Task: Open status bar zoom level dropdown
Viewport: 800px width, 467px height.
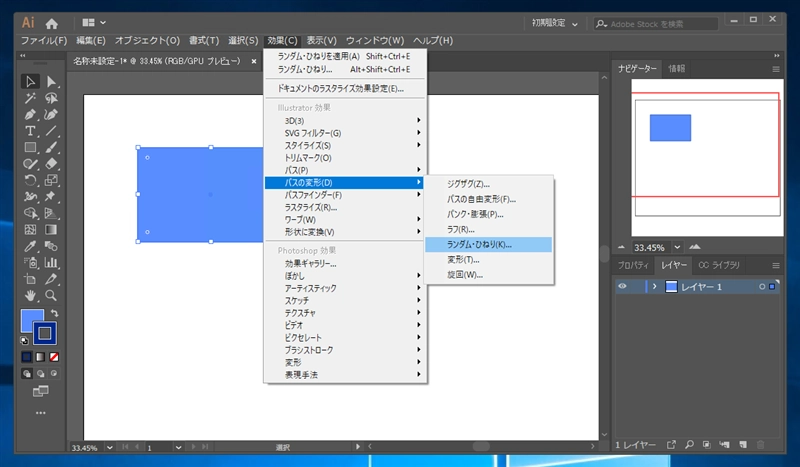Action: (109, 448)
